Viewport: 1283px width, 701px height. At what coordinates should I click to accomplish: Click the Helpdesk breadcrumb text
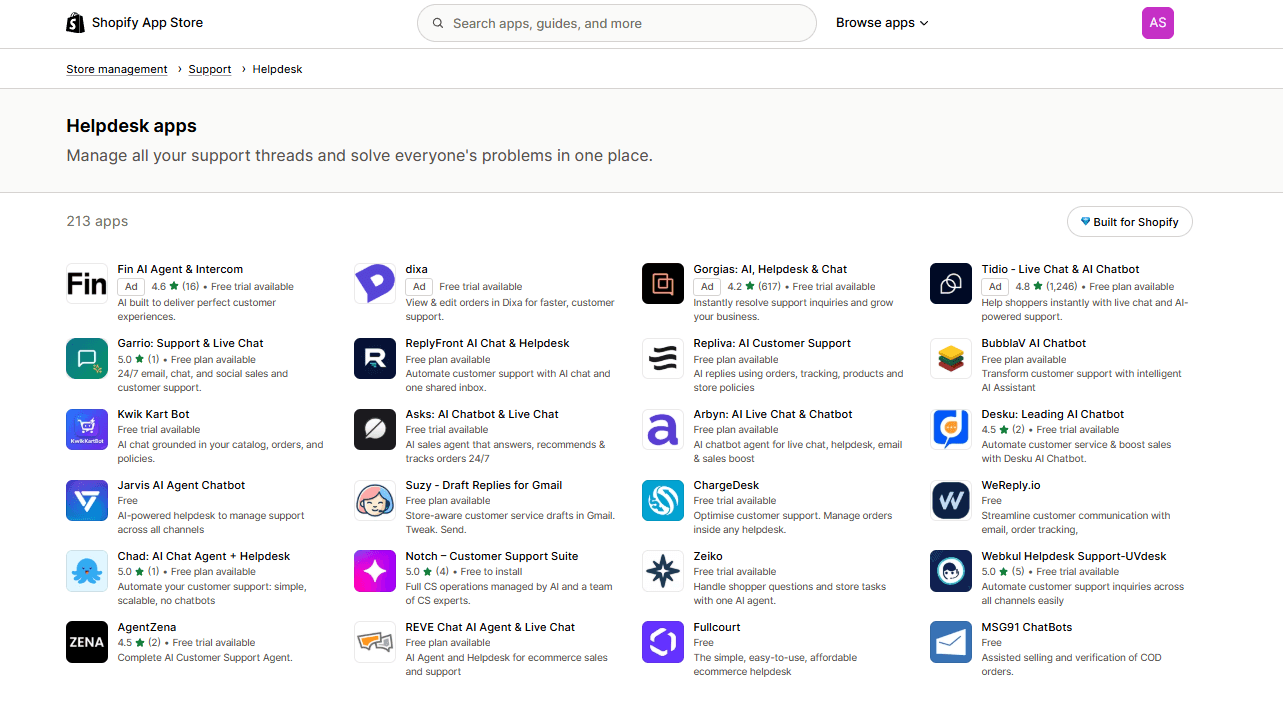point(277,69)
